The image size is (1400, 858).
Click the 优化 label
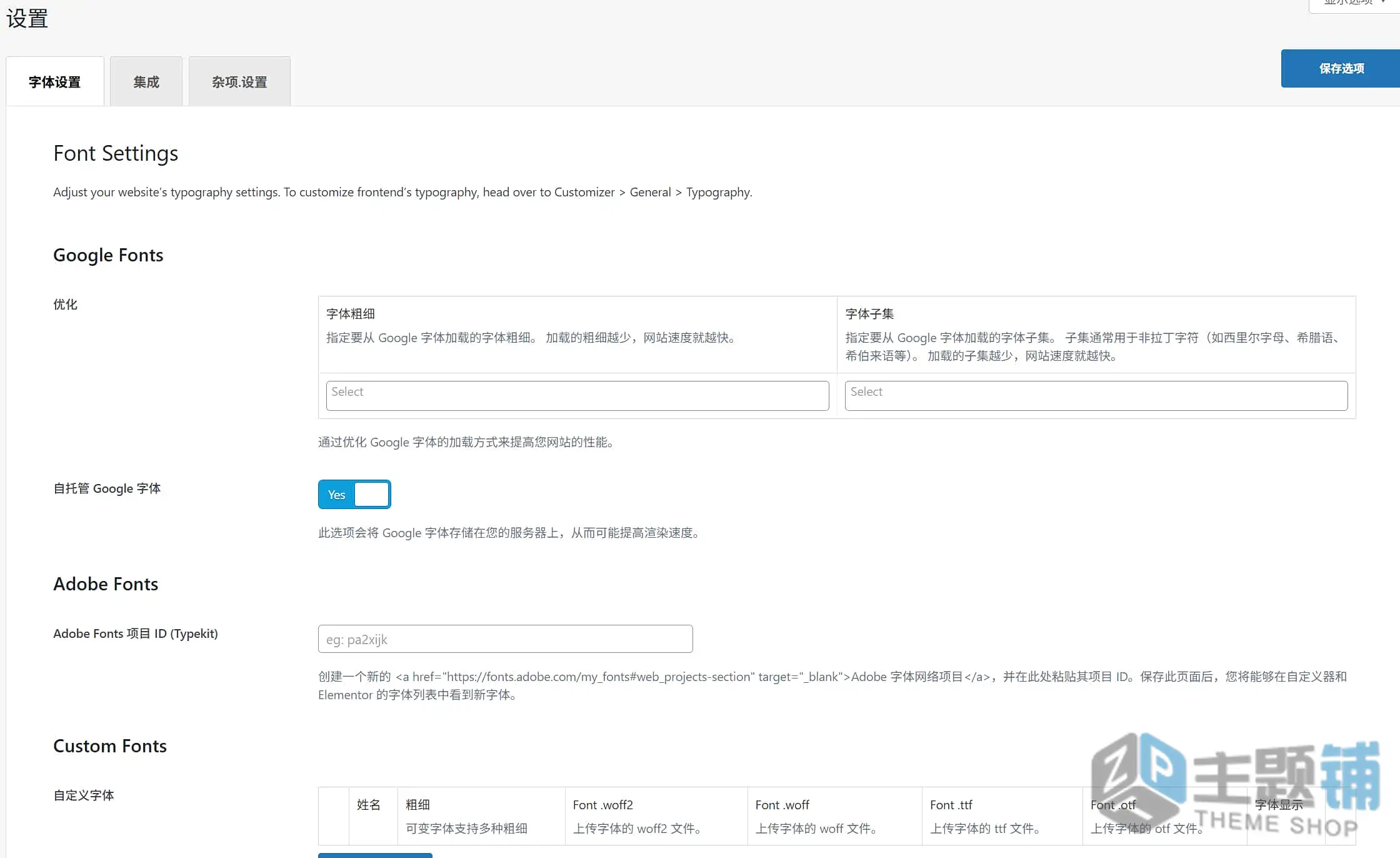point(65,305)
